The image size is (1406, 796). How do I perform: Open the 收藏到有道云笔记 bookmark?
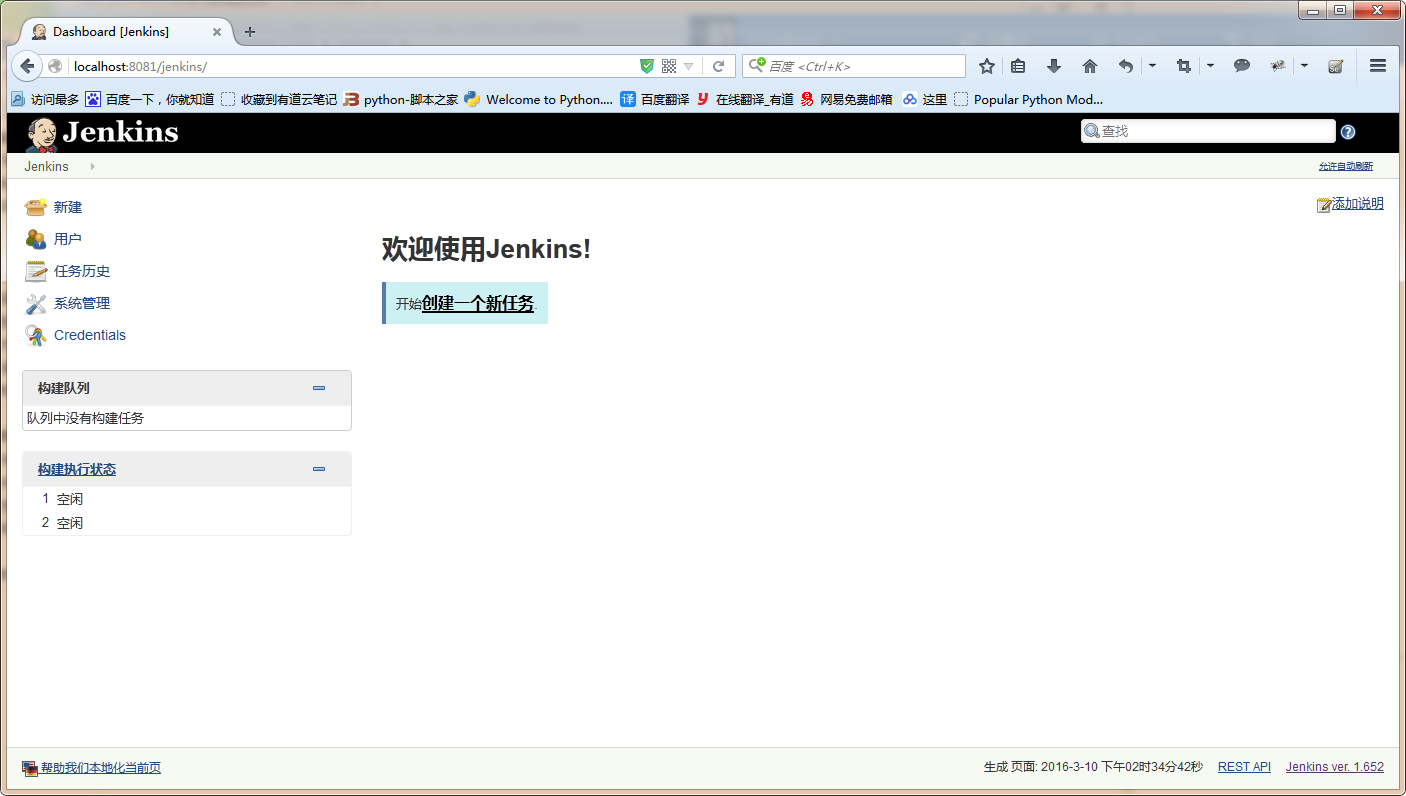coord(279,99)
